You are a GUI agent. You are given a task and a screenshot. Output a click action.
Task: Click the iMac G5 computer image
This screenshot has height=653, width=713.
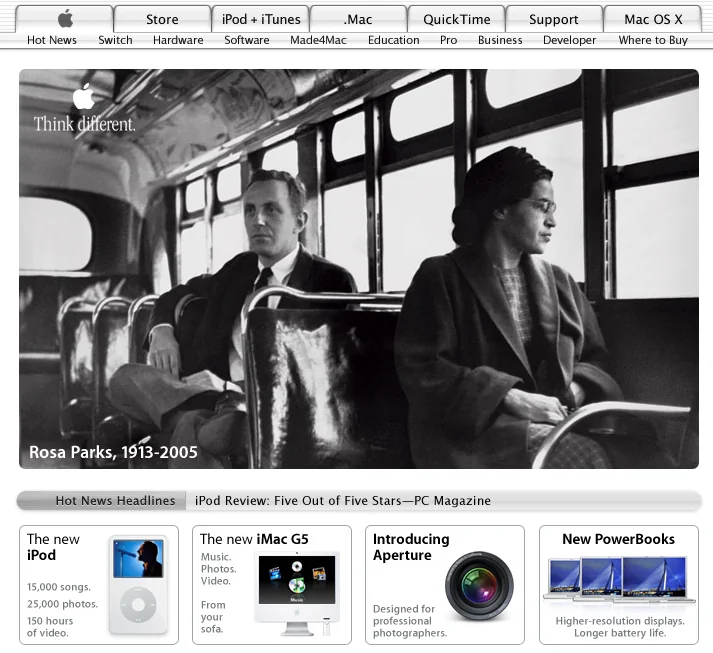(297, 593)
